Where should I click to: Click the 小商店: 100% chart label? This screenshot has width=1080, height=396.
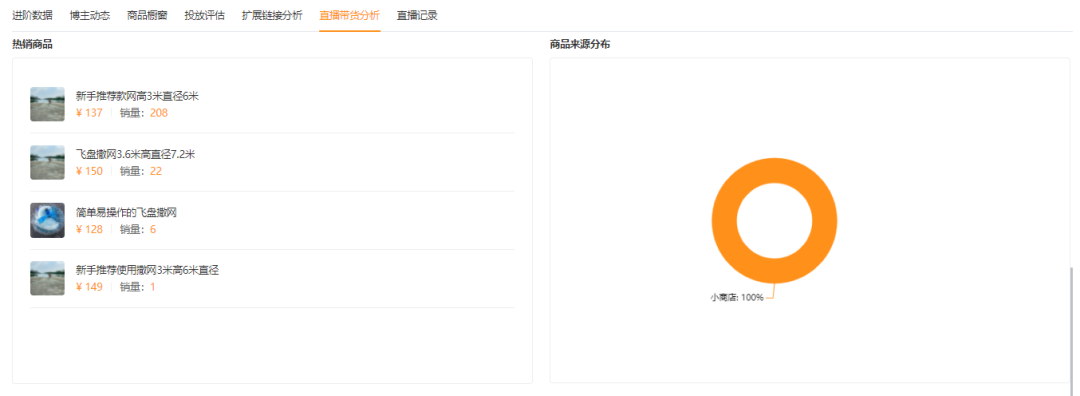coord(737,298)
